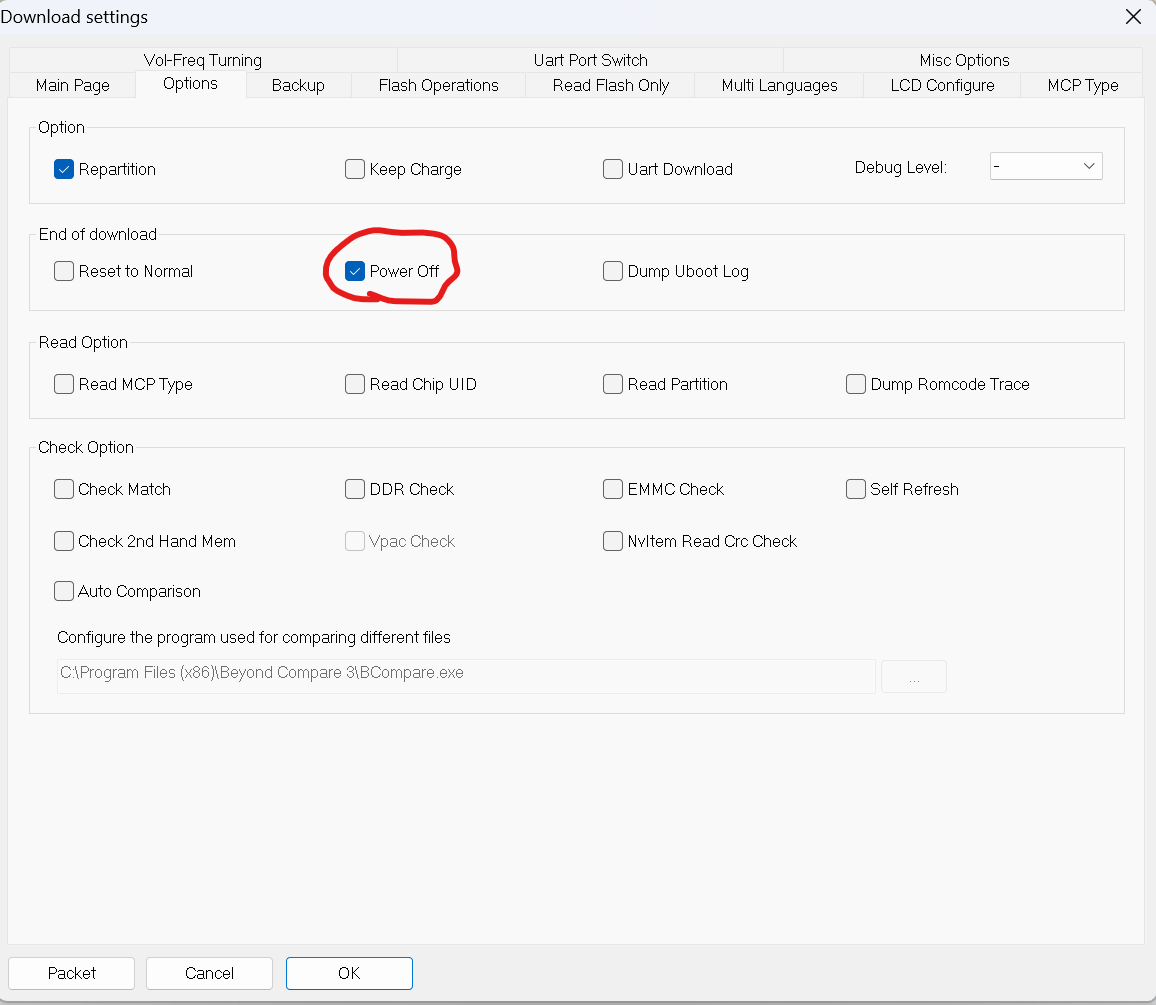
Task: Tick the Uart Download checkbox
Action: (x=613, y=169)
